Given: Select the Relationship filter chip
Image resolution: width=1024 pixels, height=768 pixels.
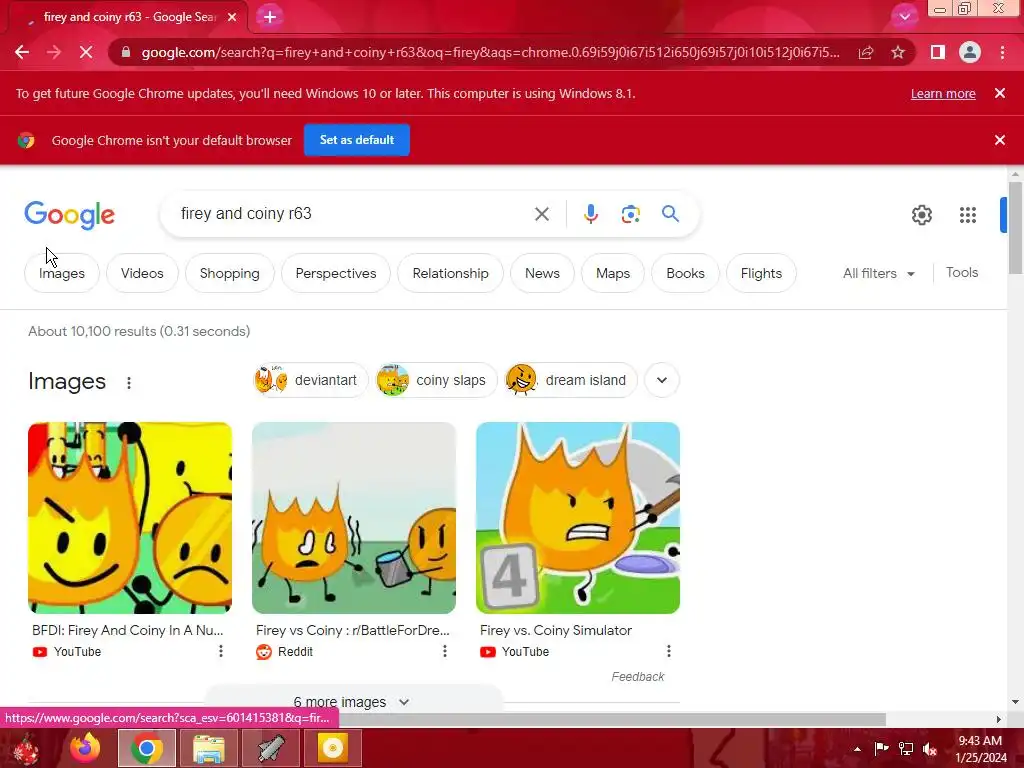Looking at the screenshot, I should (450, 273).
